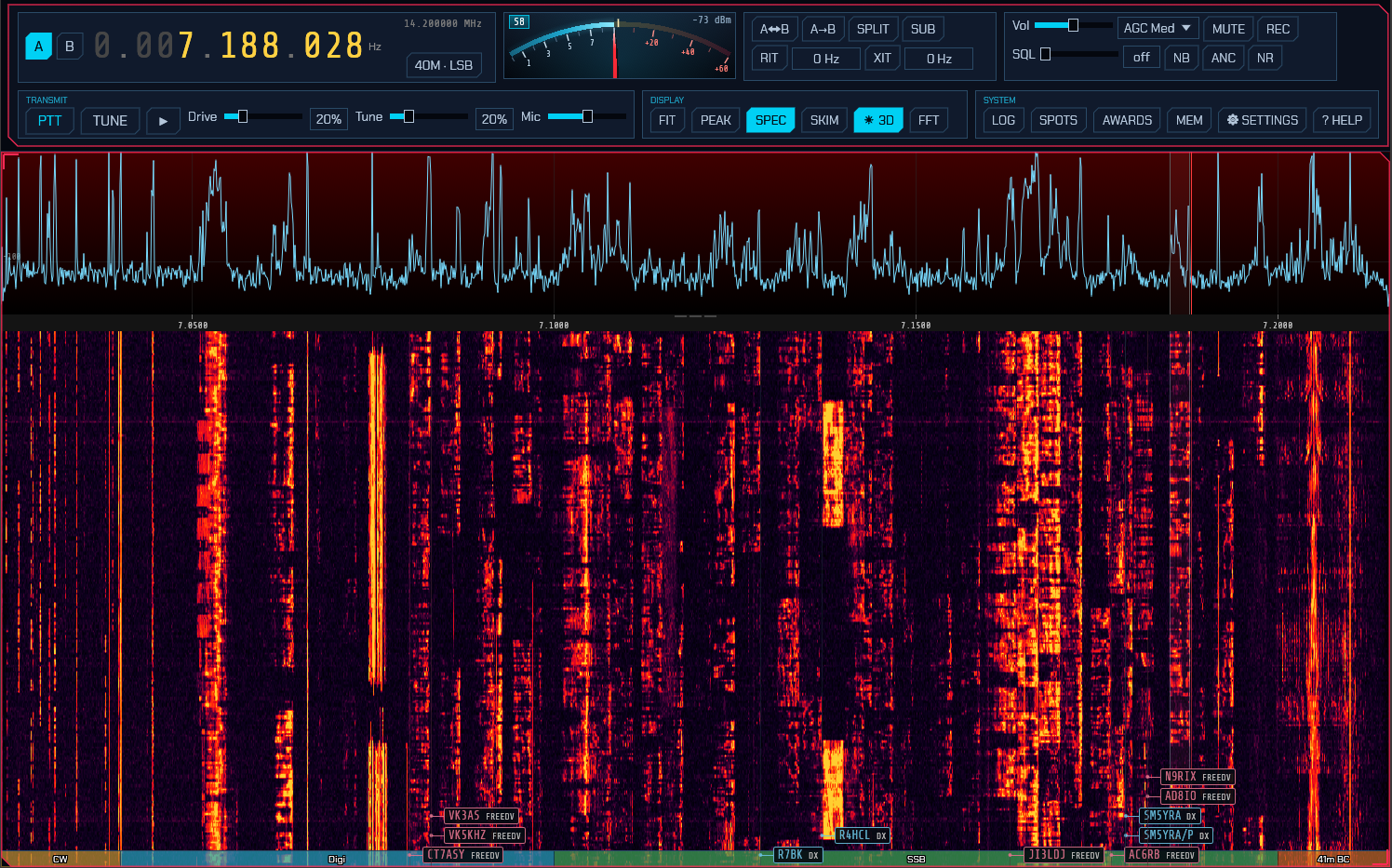Mute the audio
The height and width of the screenshot is (868, 1392).
click(x=1228, y=29)
